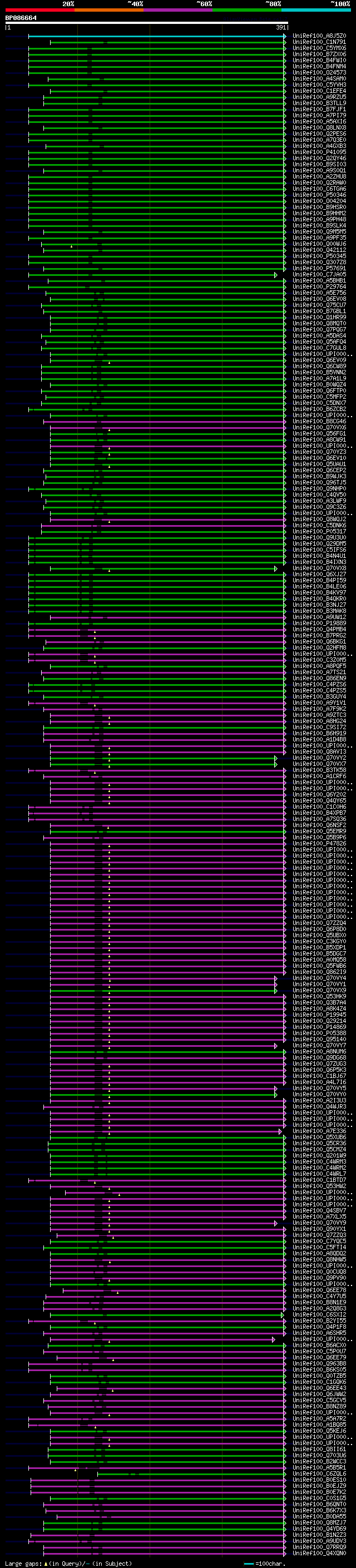The height and width of the screenshot is (1568, 356).
Task: Click the UniRef100_B8CG46 label
Action: coord(319,421)
